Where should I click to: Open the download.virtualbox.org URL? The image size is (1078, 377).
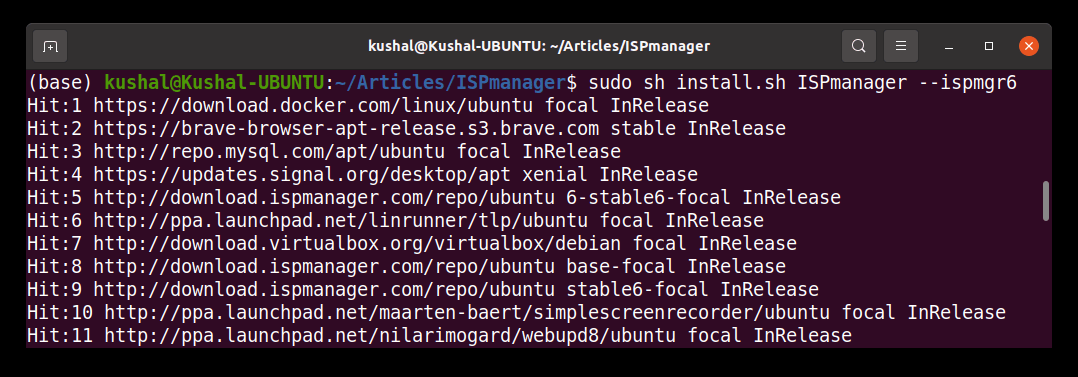coord(358,244)
